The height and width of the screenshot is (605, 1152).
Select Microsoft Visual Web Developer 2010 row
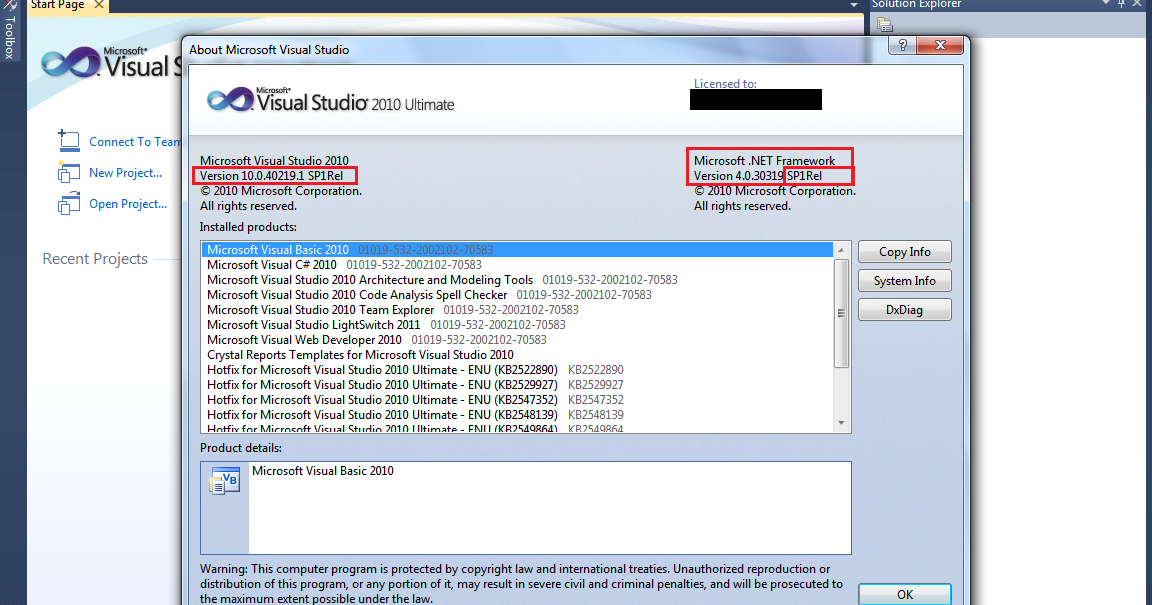pos(517,340)
